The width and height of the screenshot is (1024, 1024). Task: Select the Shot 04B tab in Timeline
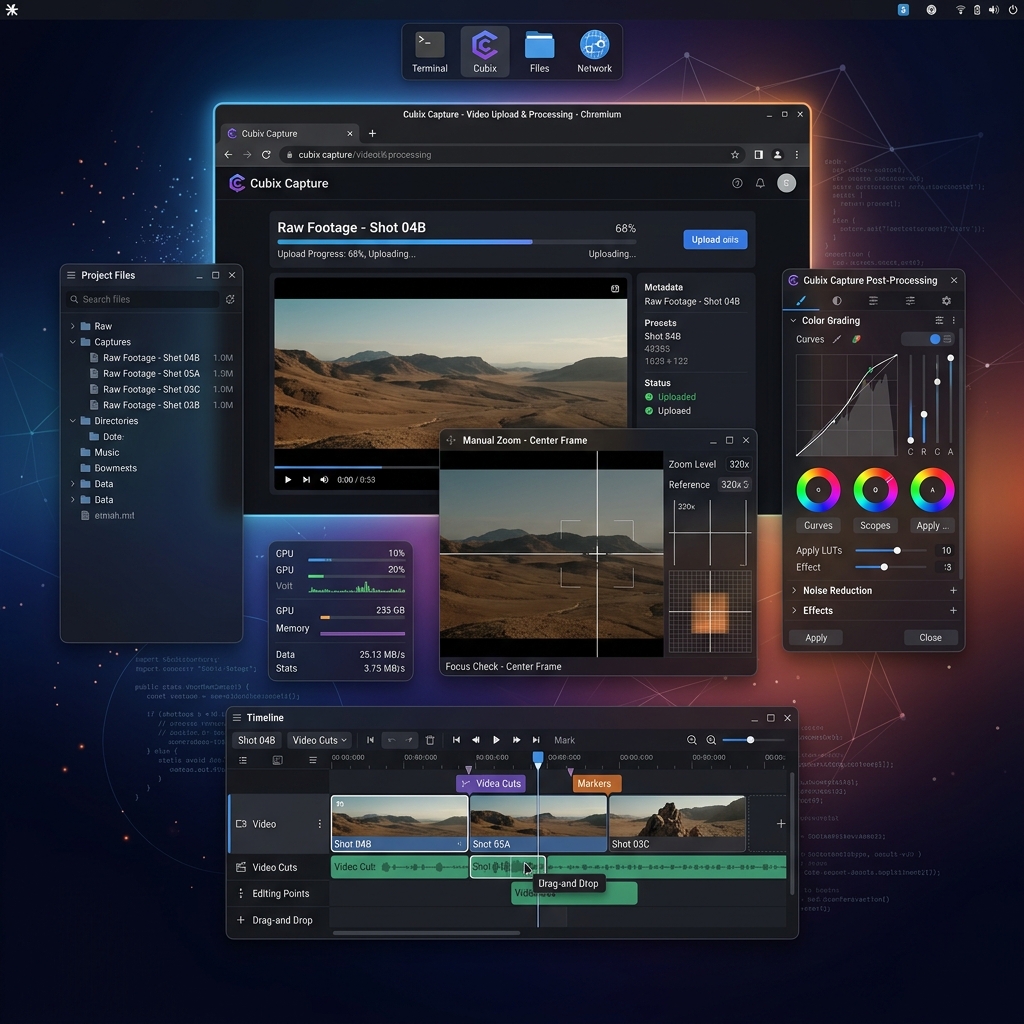[257, 740]
